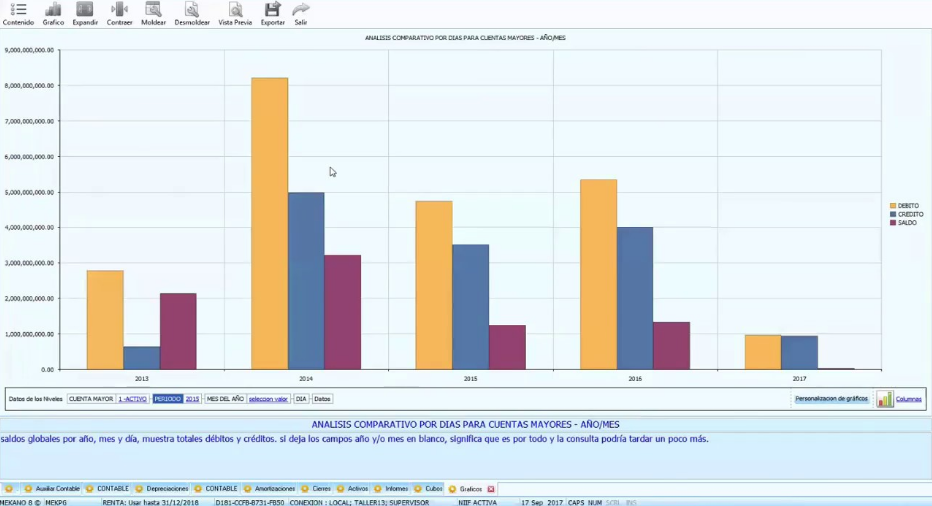The height and width of the screenshot is (506, 932).
Task: Open the Contenido toolbar icon
Action: [18, 10]
